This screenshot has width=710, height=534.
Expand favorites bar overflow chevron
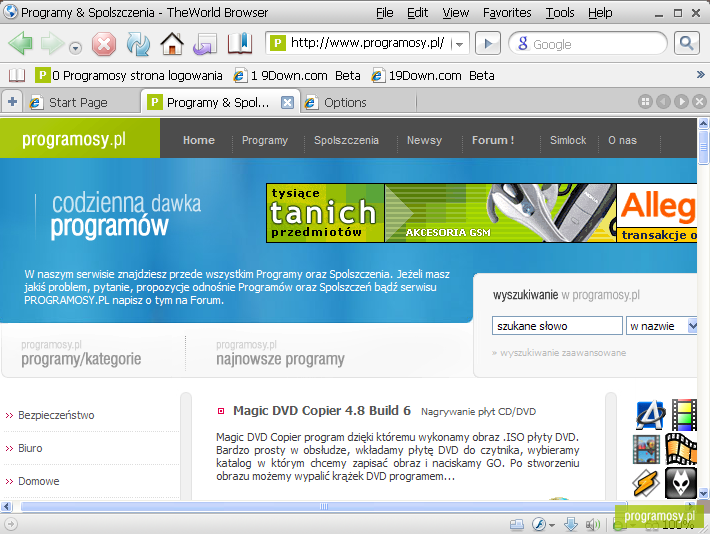pos(700,74)
